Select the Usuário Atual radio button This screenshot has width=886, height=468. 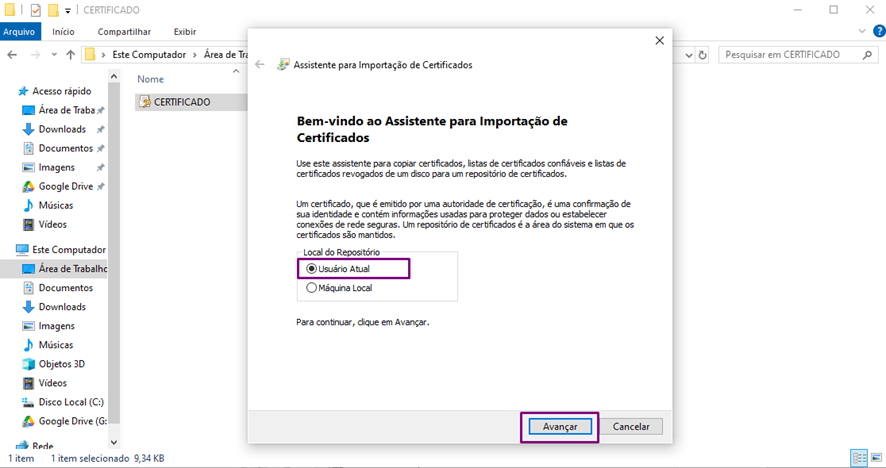[311, 268]
